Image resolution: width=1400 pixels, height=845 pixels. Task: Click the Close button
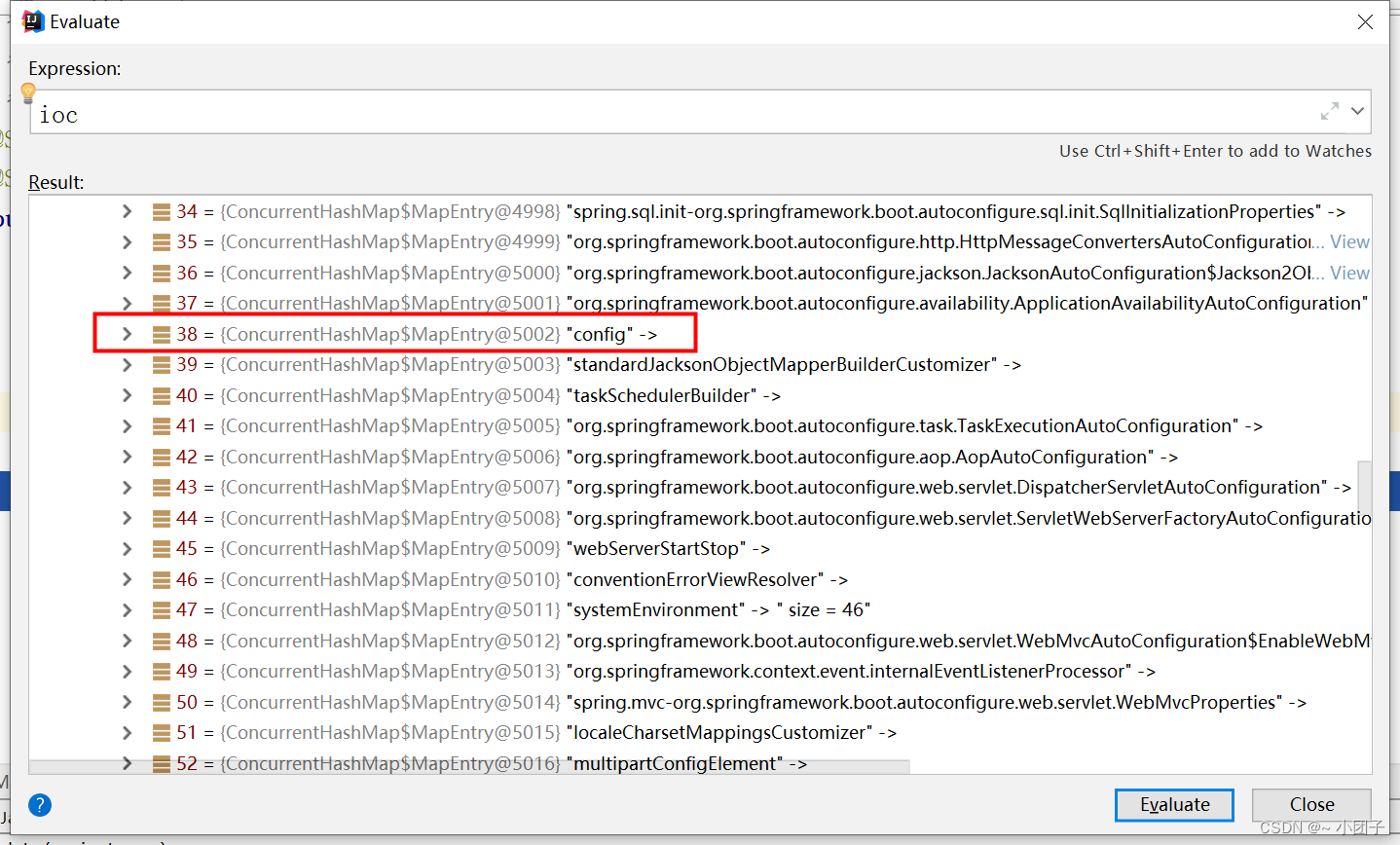(1311, 805)
